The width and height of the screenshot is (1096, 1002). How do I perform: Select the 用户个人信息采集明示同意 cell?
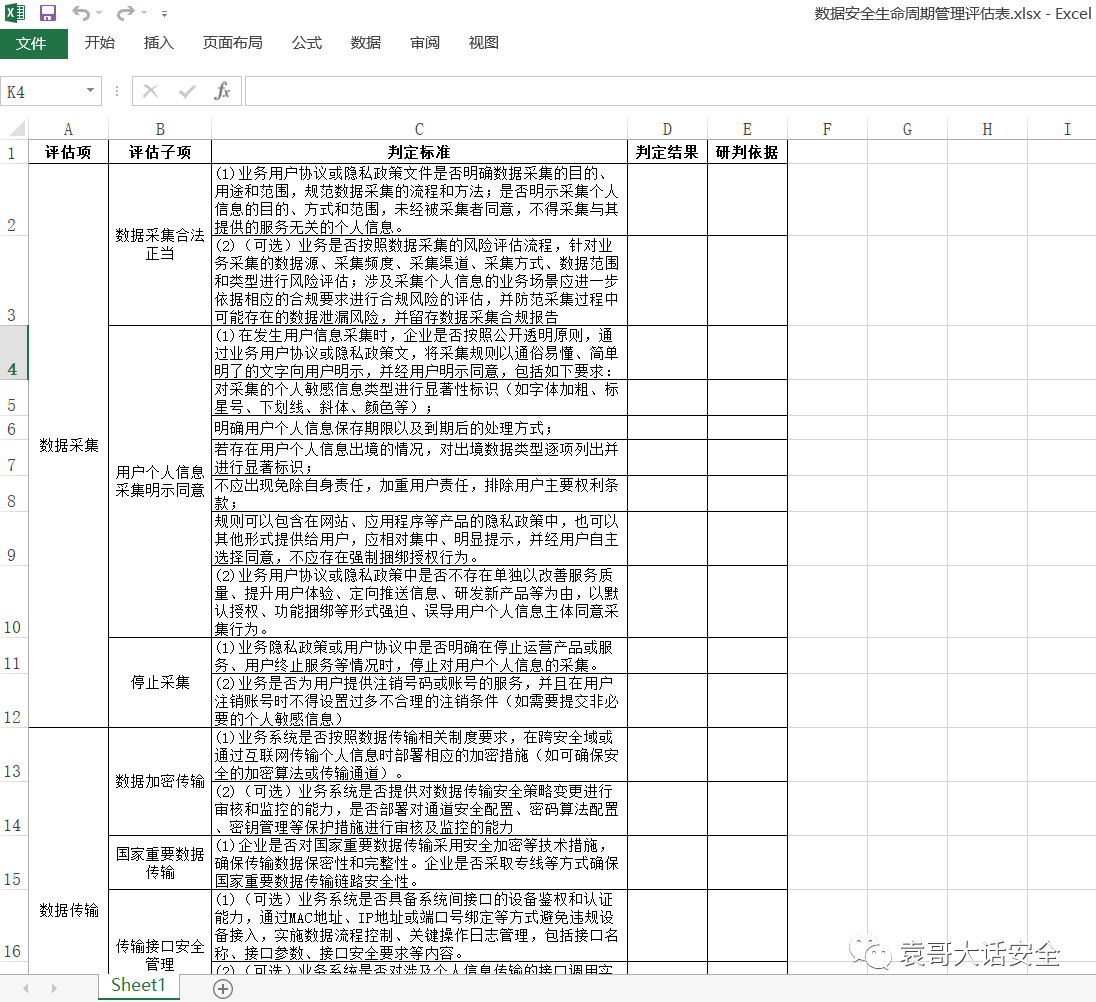[x=159, y=481]
